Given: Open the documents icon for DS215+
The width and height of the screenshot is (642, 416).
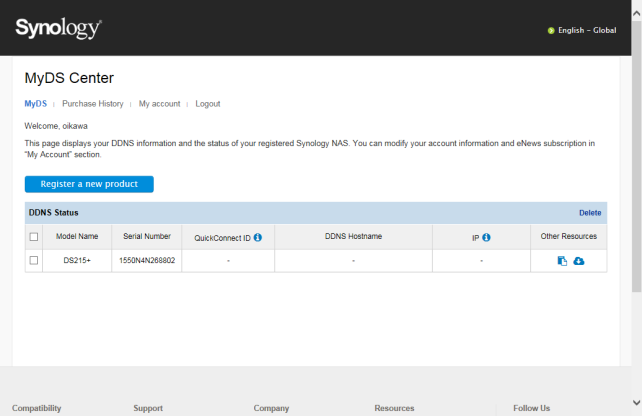Looking at the screenshot, I should tap(562, 261).
